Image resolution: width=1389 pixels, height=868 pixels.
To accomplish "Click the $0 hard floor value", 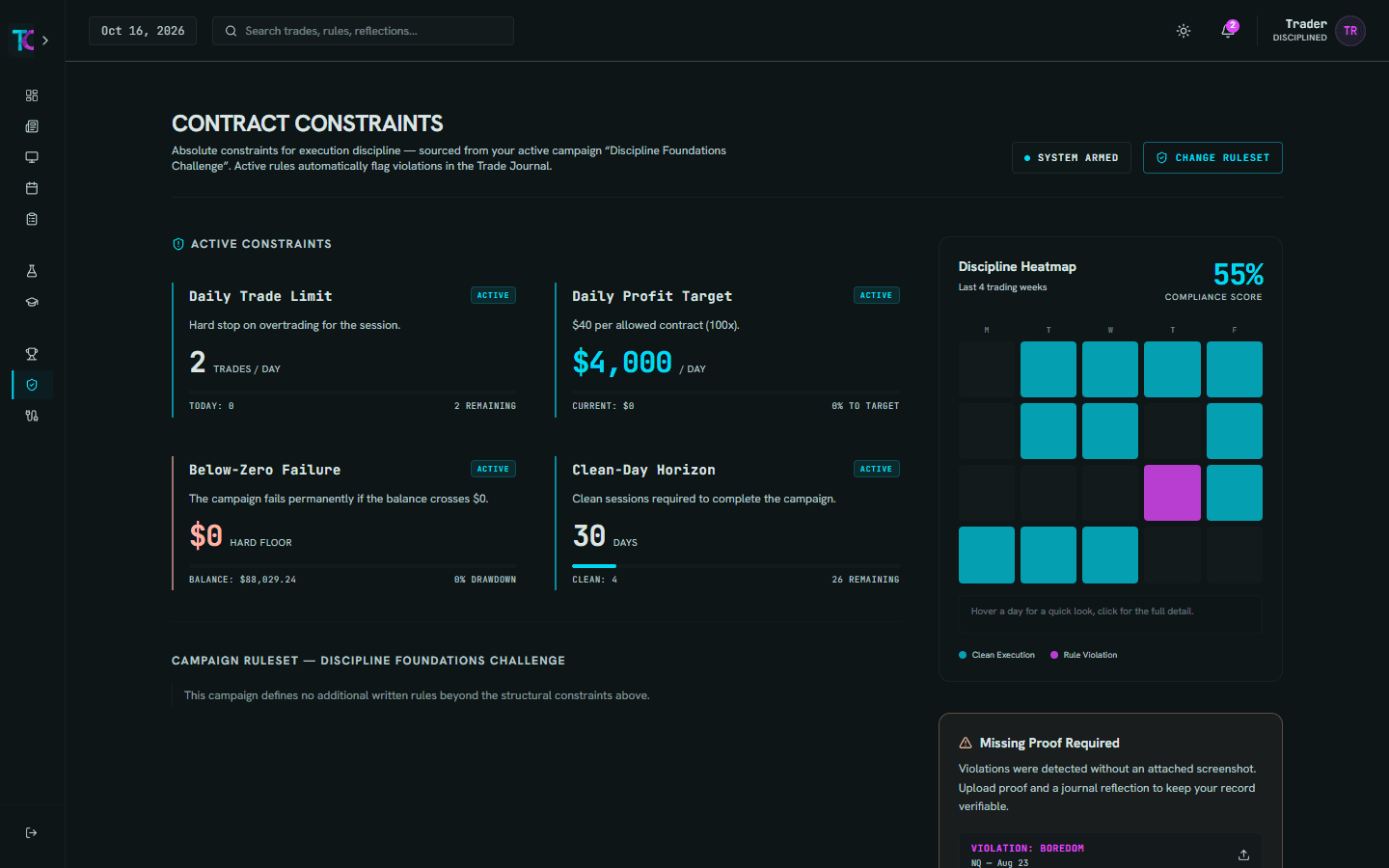I will tap(205, 536).
